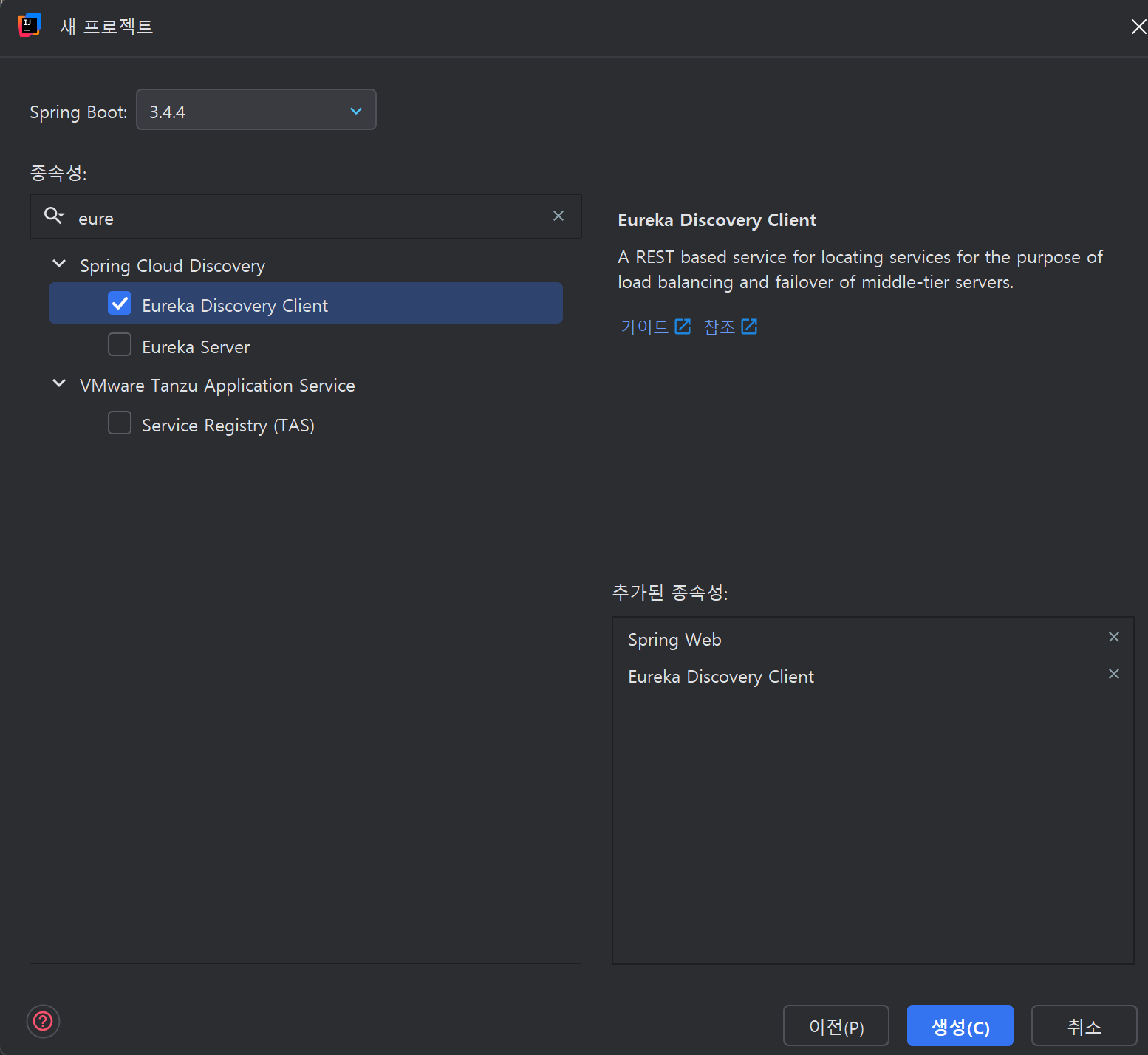Select 'Eureka Discovery Client' in added dependencies list
The height and width of the screenshot is (1055, 1148).
[x=721, y=677]
